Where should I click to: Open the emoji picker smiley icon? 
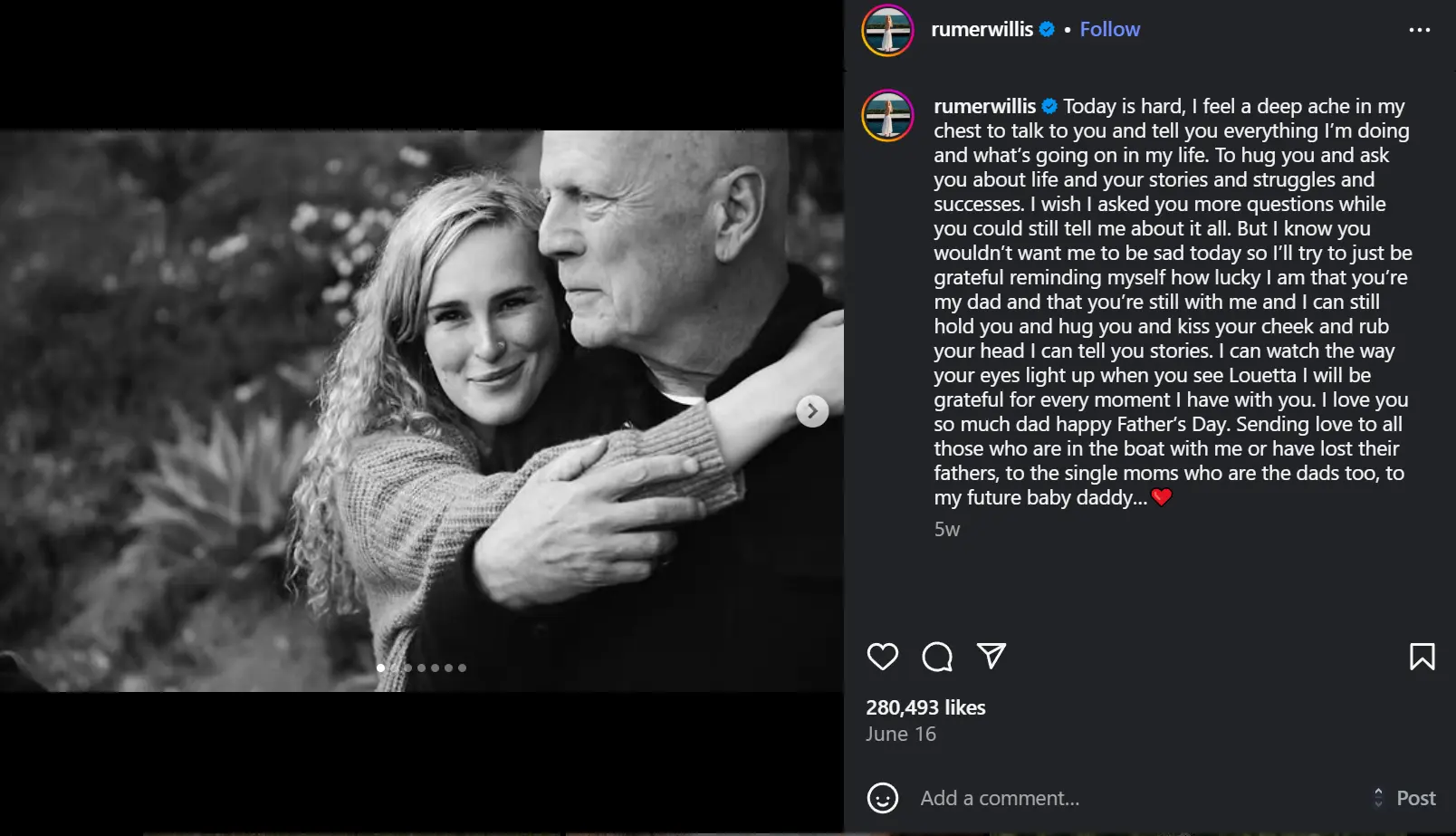pos(883,798)
